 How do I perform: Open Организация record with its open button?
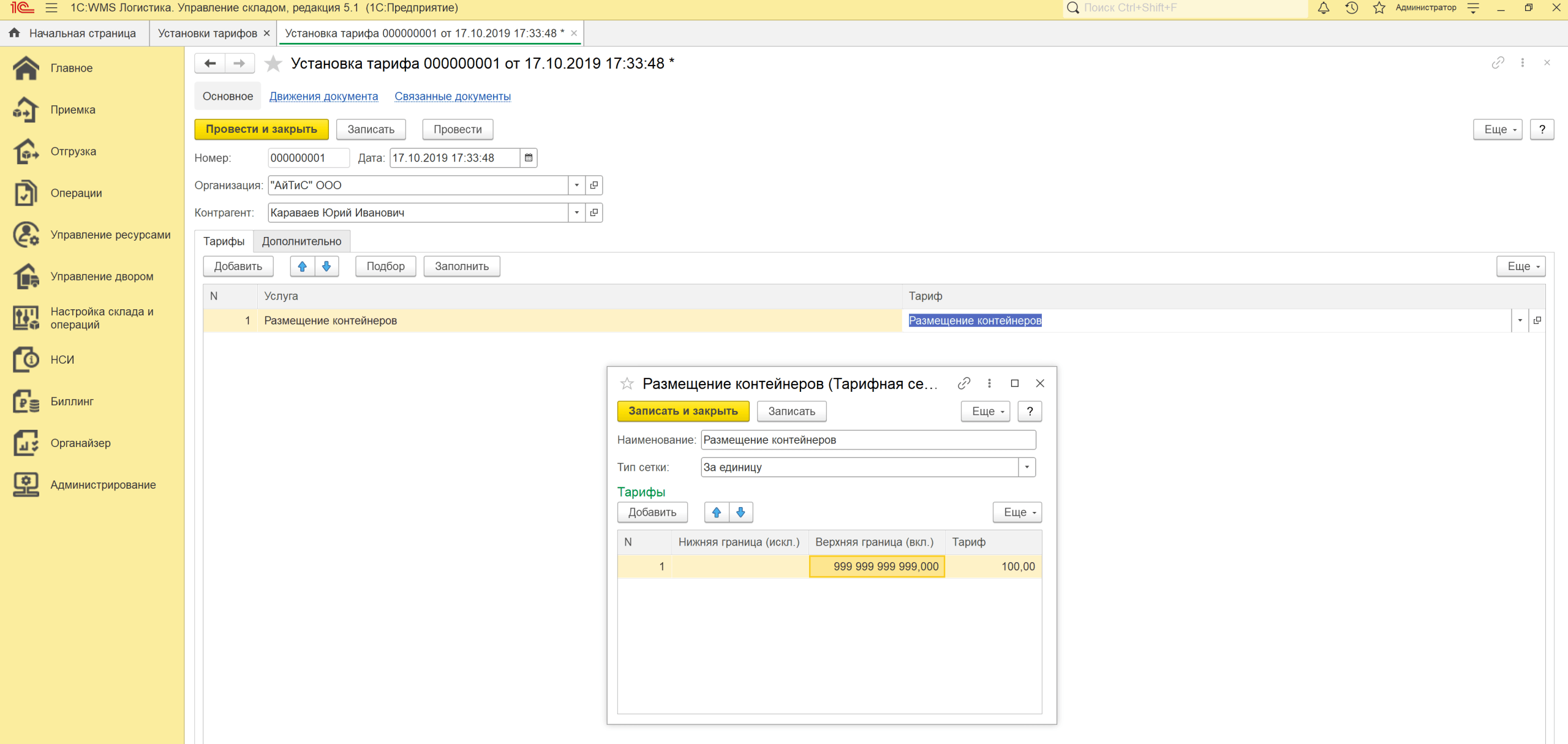(594, 186)
